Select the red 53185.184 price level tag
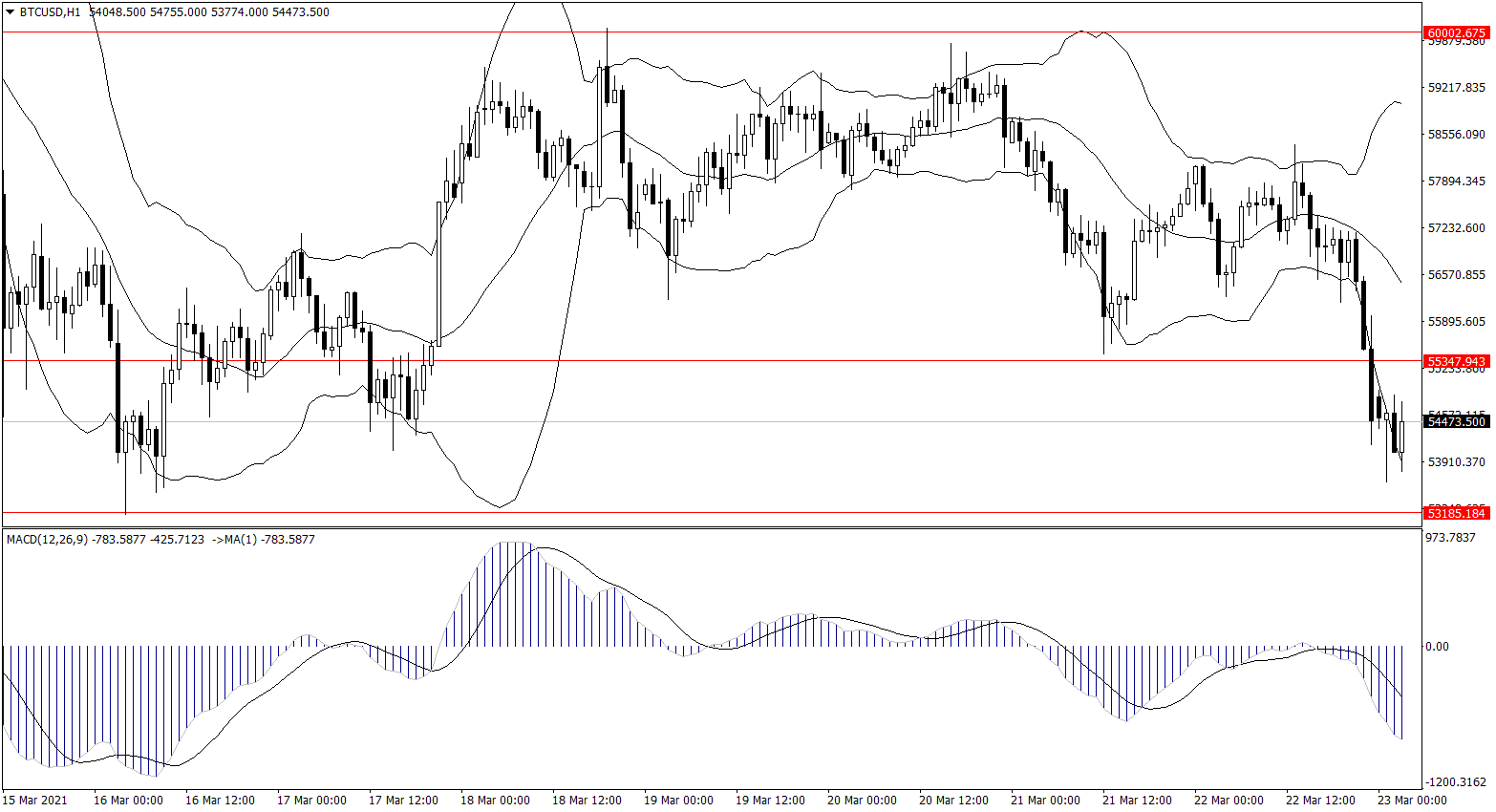Image resolution: width=1496 pixels, height=812 pixels. (x=1456, y=513)
